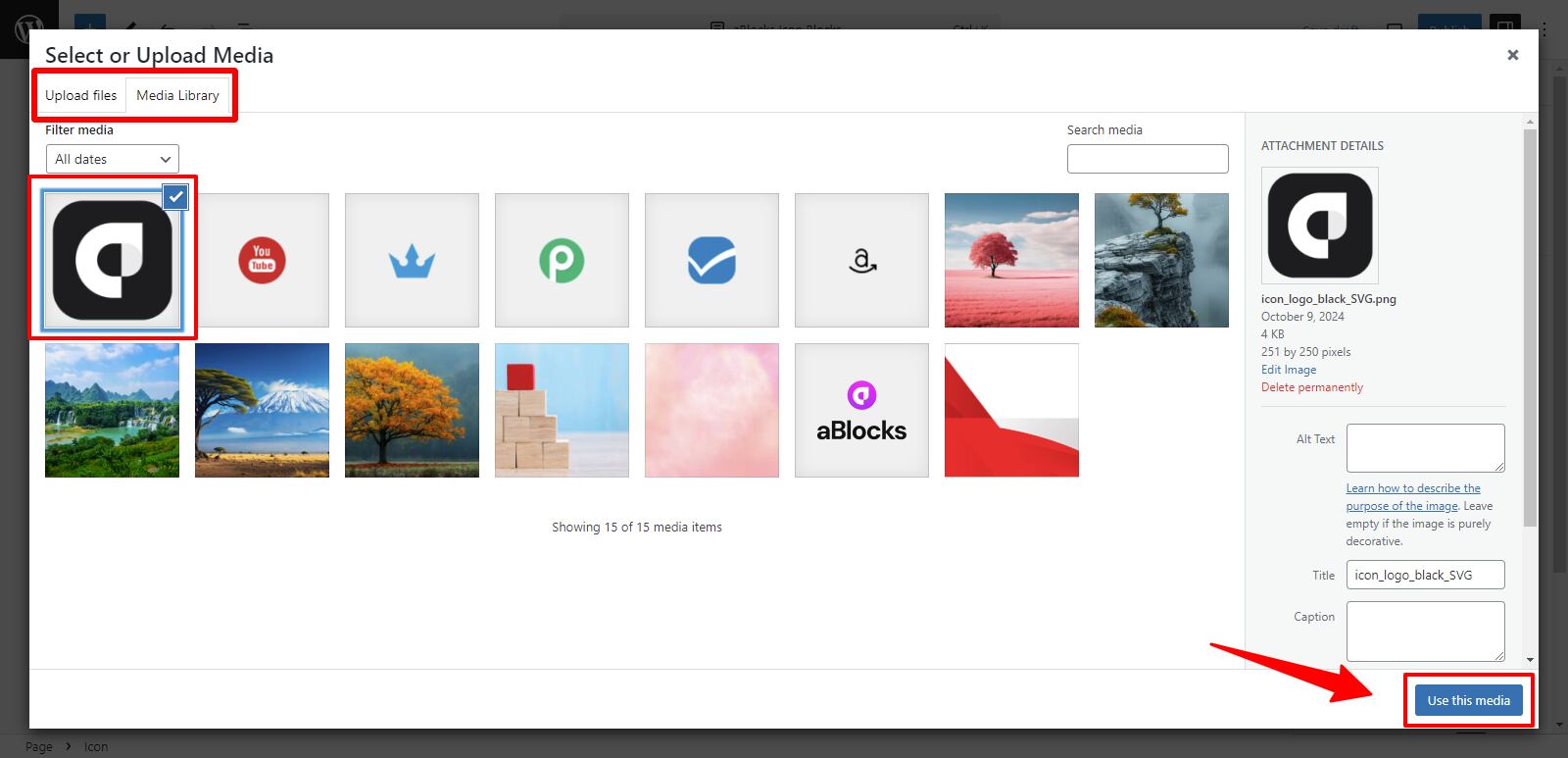Click the attachment preview logo image
This screenshot has height=758, width=1568.
click(1320, 226)
